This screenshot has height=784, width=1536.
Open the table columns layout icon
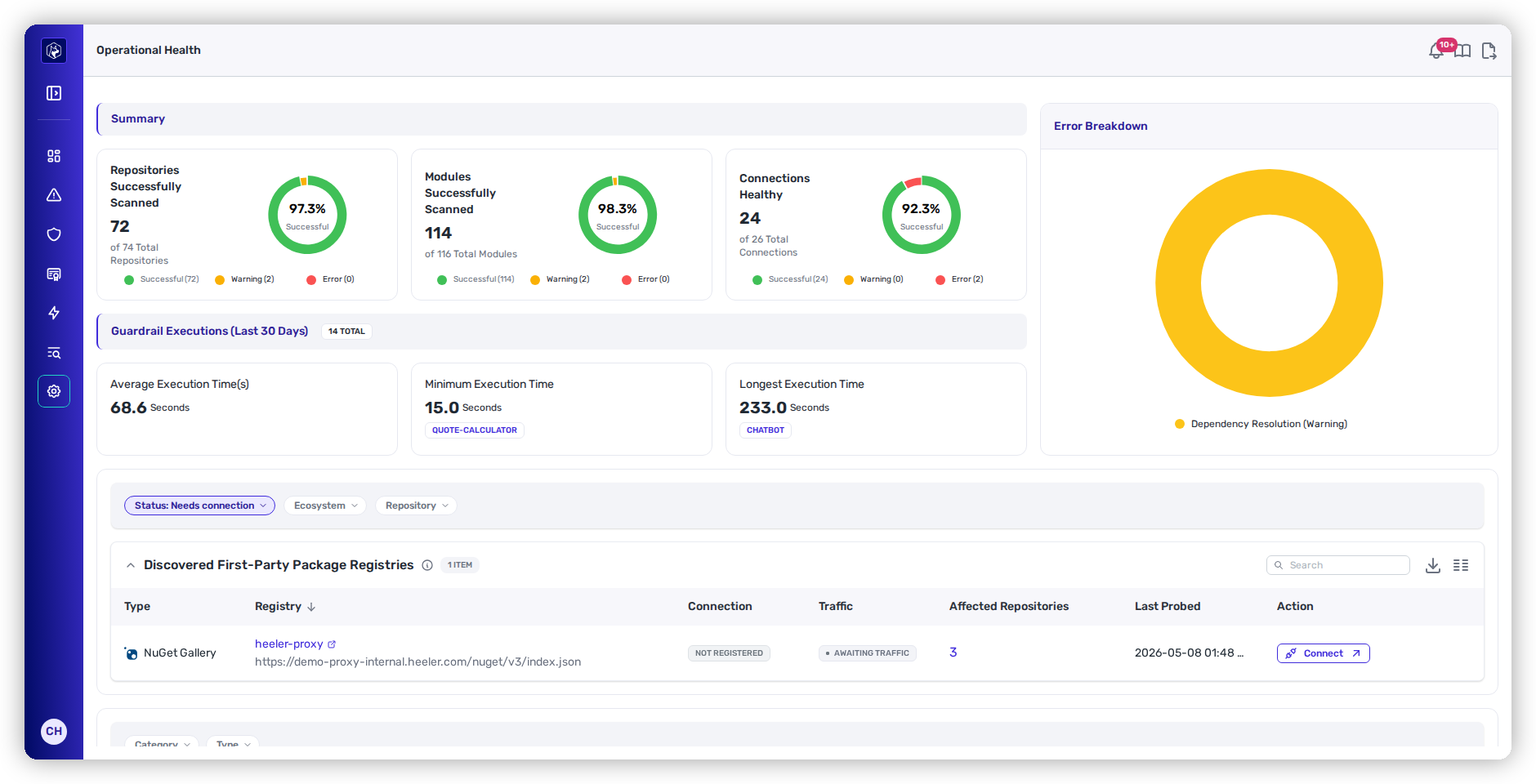point(1461,565)
